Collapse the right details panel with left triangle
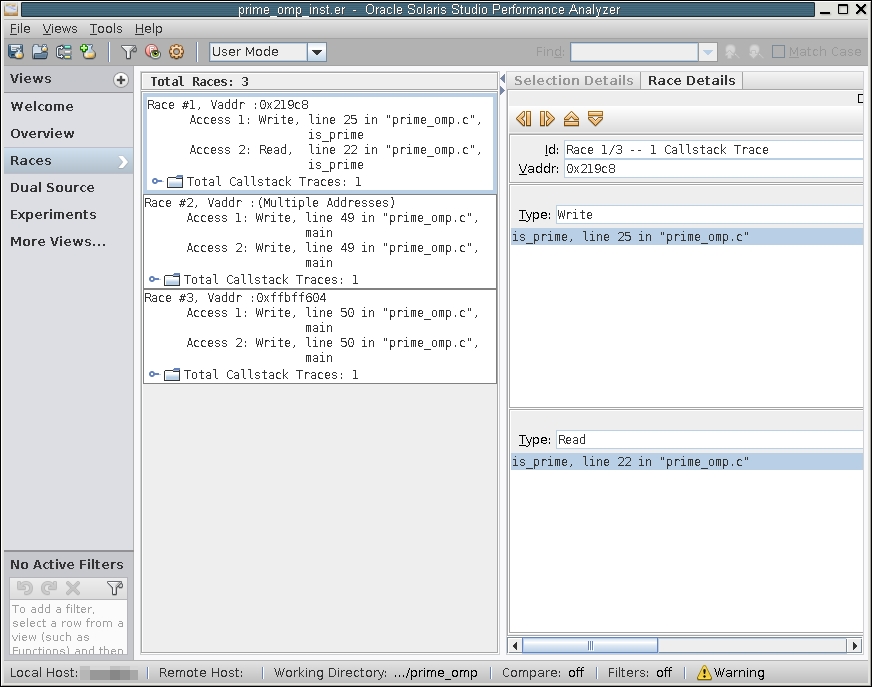Screen dimensions: 872x687 pos(502,78)
